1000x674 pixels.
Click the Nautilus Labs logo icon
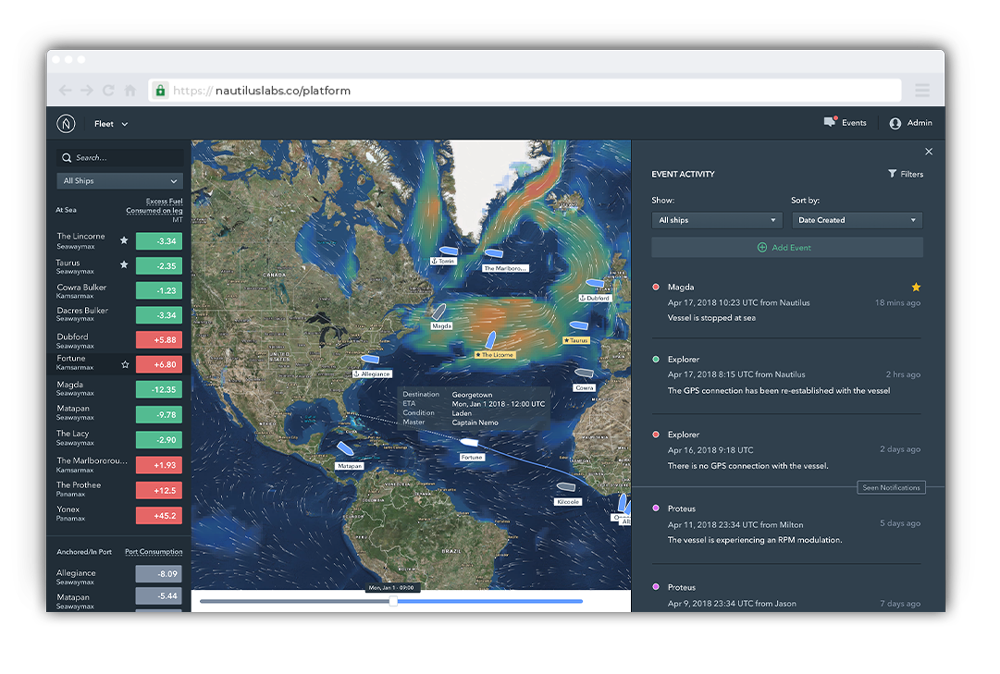pyautogui.click(x=67, y=124)
